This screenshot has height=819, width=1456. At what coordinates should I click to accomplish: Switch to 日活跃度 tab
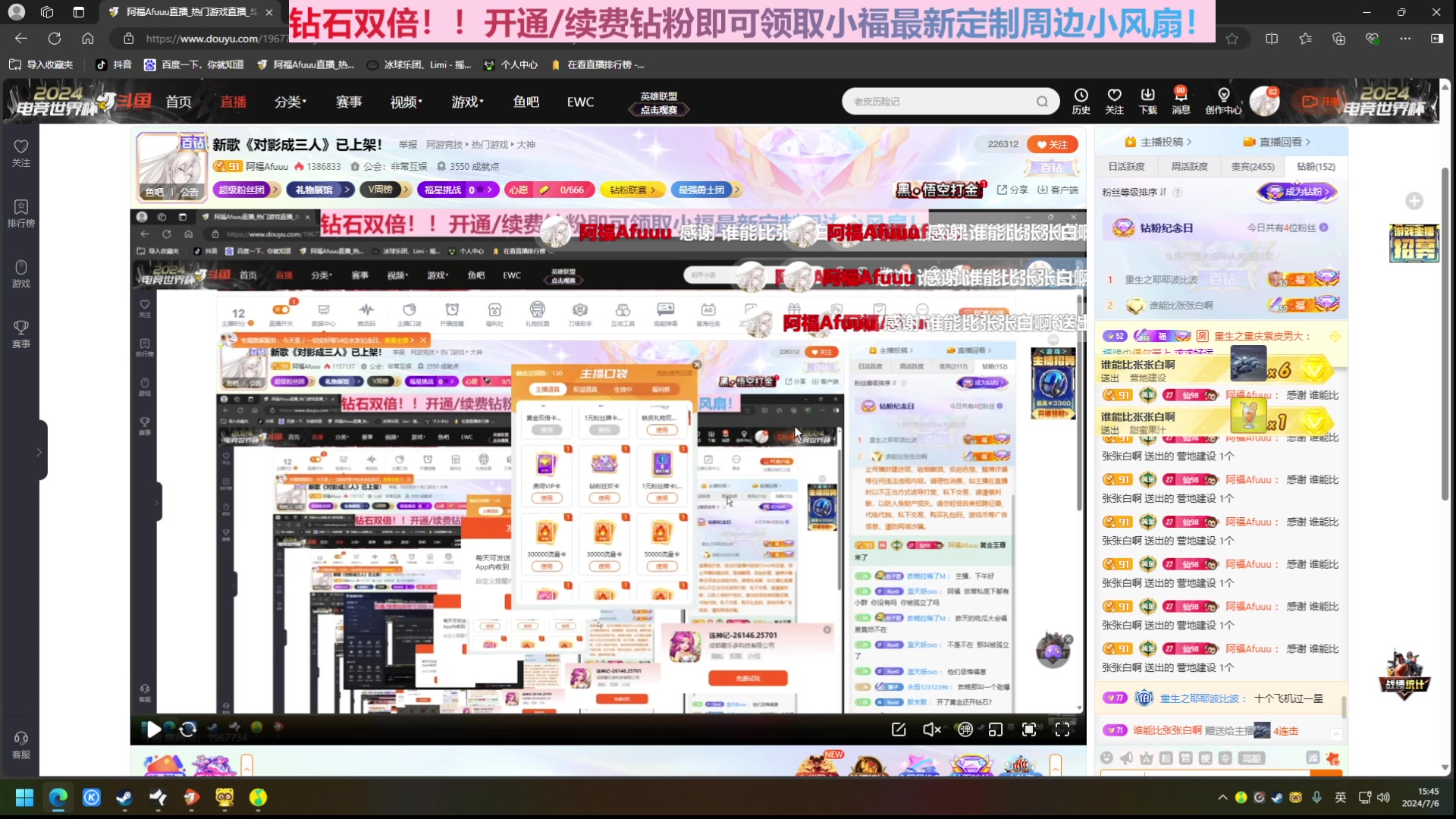pos(1126,166)
